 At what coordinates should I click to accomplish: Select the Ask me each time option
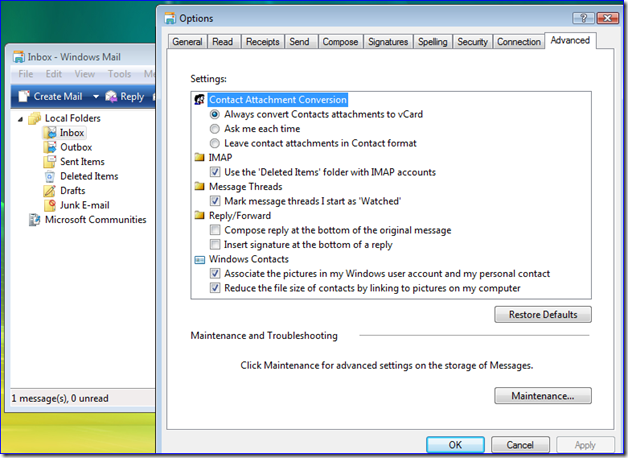215,129
